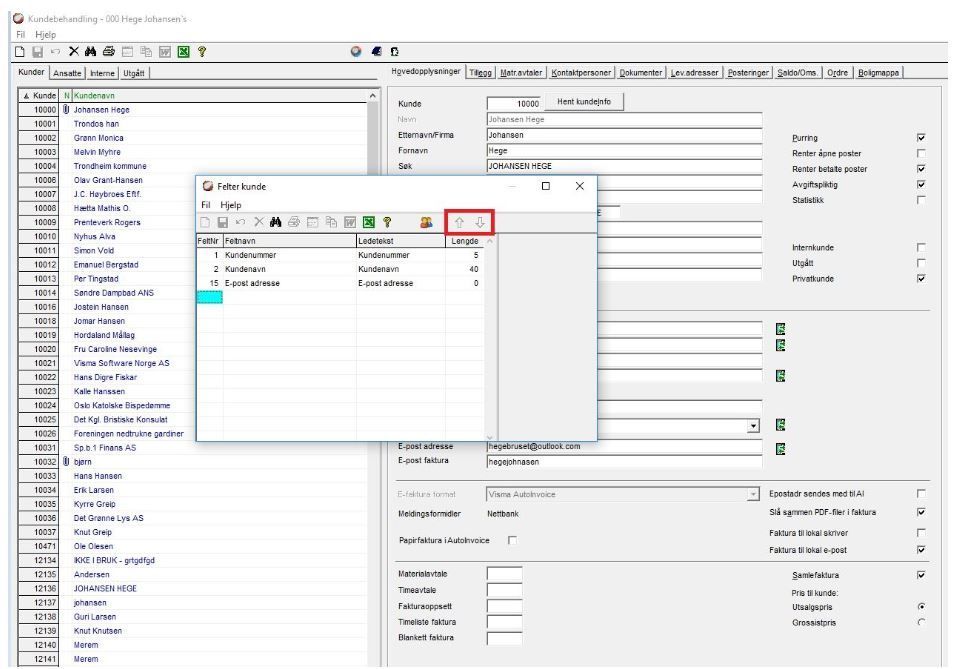Click the Hent kundeinfo button
Viewport: 953px width, 669px height.
583,101
